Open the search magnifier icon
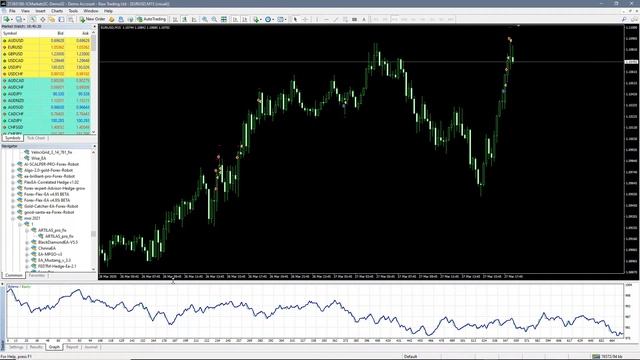The image size is (640, 360). point(624,19)
